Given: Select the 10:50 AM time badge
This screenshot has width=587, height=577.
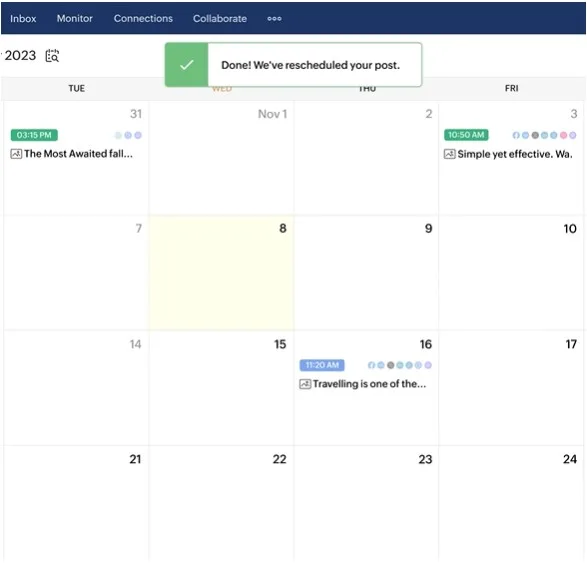Looking at the screenshot, I should point(466,135).
